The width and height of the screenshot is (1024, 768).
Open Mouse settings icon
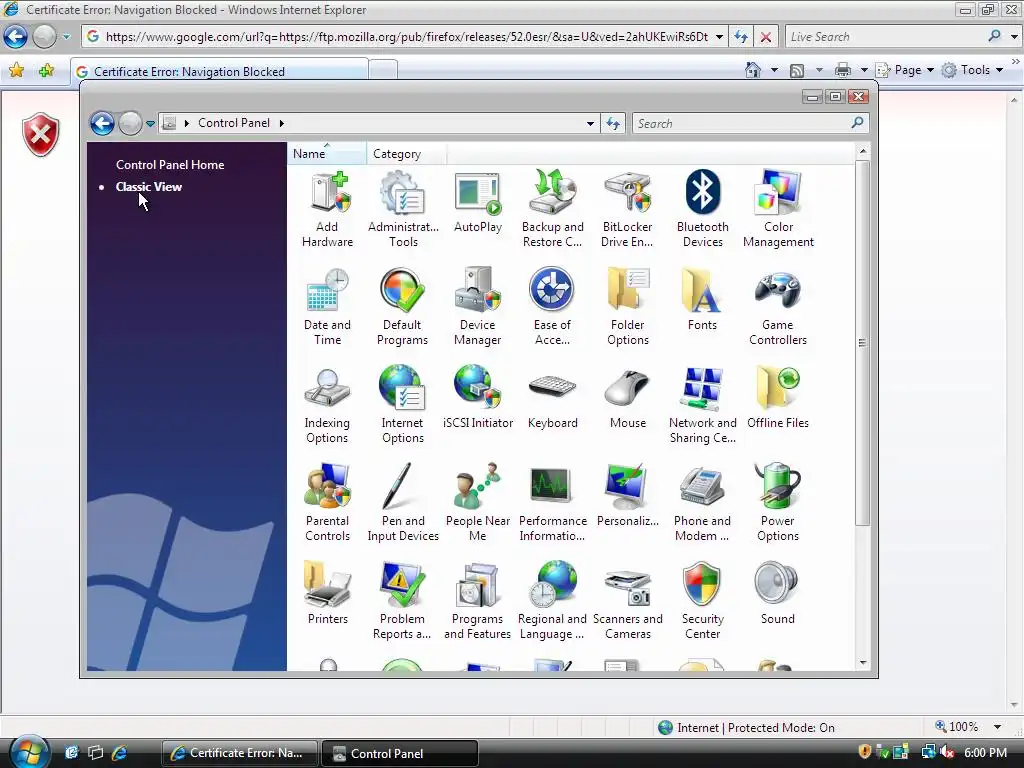(x=628, y=398)
